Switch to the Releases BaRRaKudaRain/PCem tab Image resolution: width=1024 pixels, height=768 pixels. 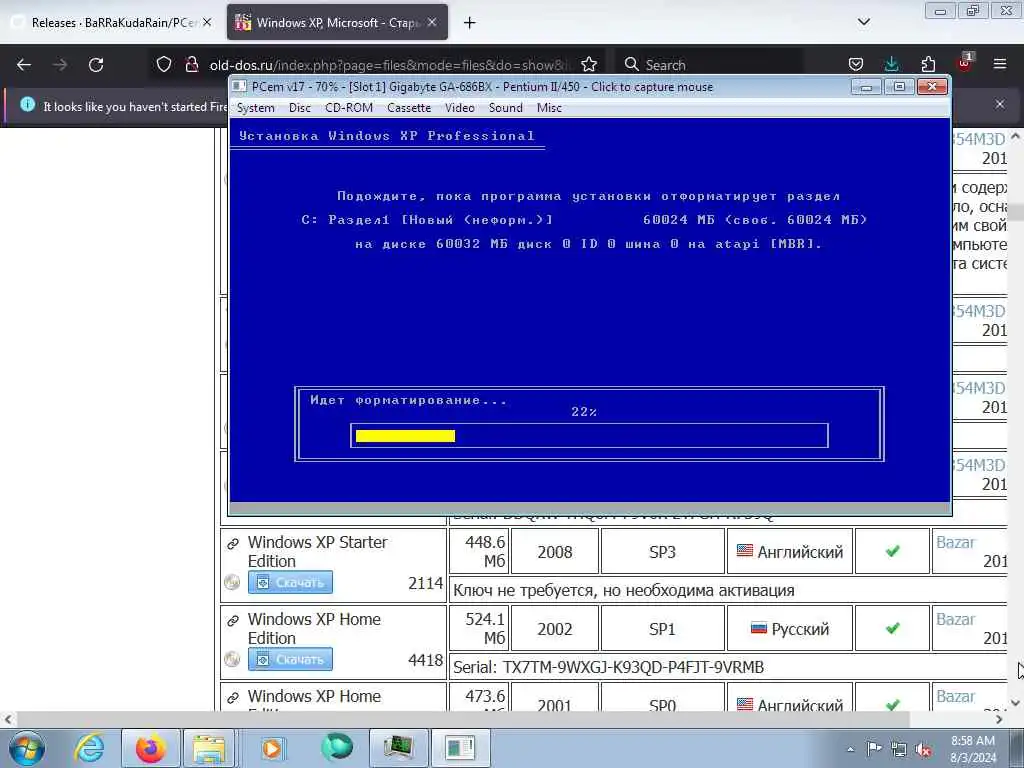[x=111, y=22]
